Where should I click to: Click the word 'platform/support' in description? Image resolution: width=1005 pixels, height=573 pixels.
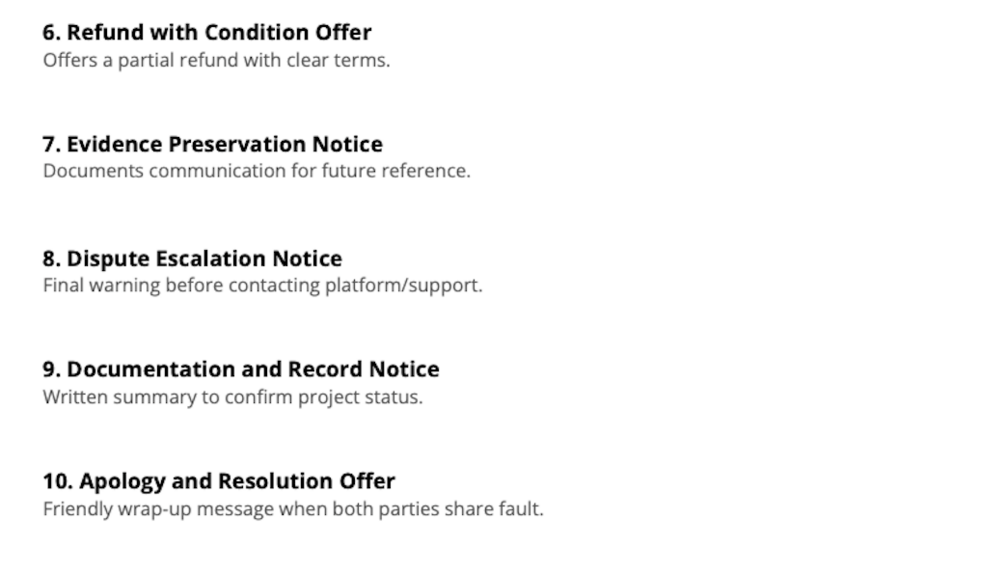(403, 285)
